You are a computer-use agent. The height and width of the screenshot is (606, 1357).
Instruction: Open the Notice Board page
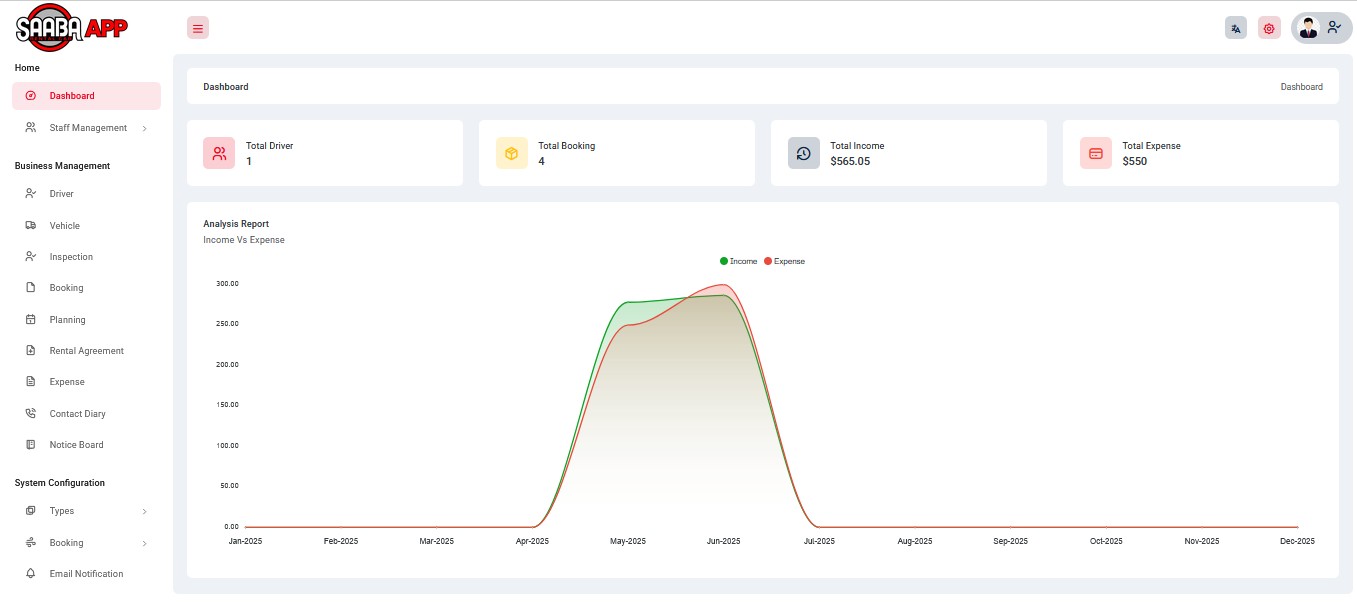(x=76, y=445)
